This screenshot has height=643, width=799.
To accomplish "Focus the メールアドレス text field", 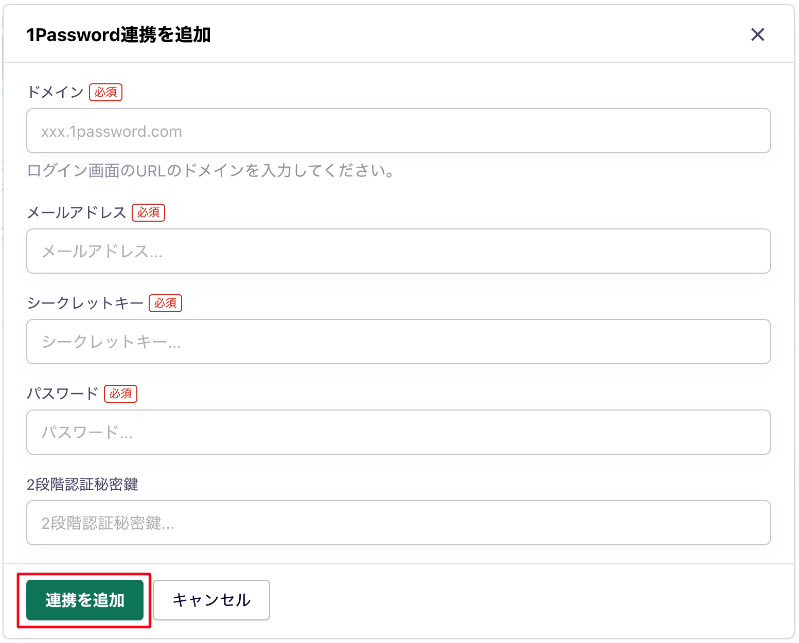I will (398, 251).
